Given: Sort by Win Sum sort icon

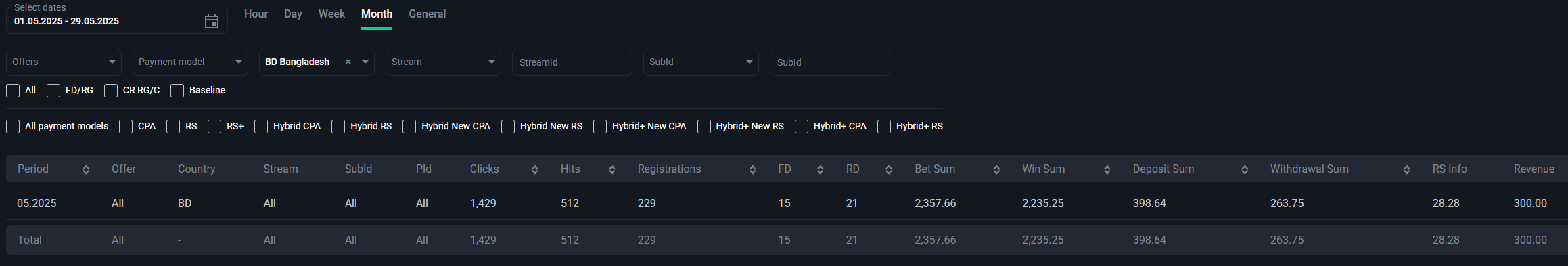Looking at the screenshot, I should pos(1107,169).
